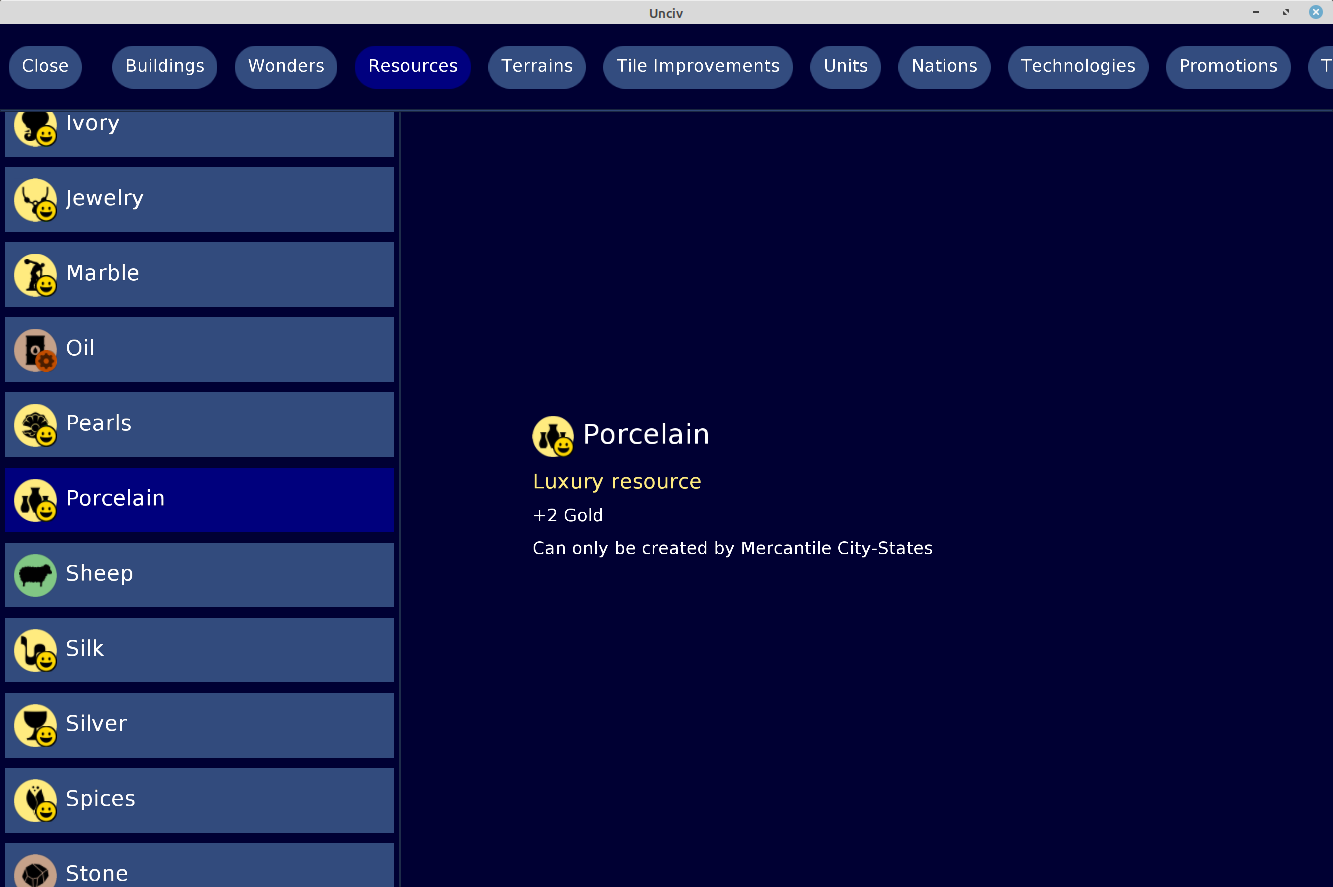Select the Jewelry entry label
This screenshot has width=1333, height=887.
(x=105, y=198)
